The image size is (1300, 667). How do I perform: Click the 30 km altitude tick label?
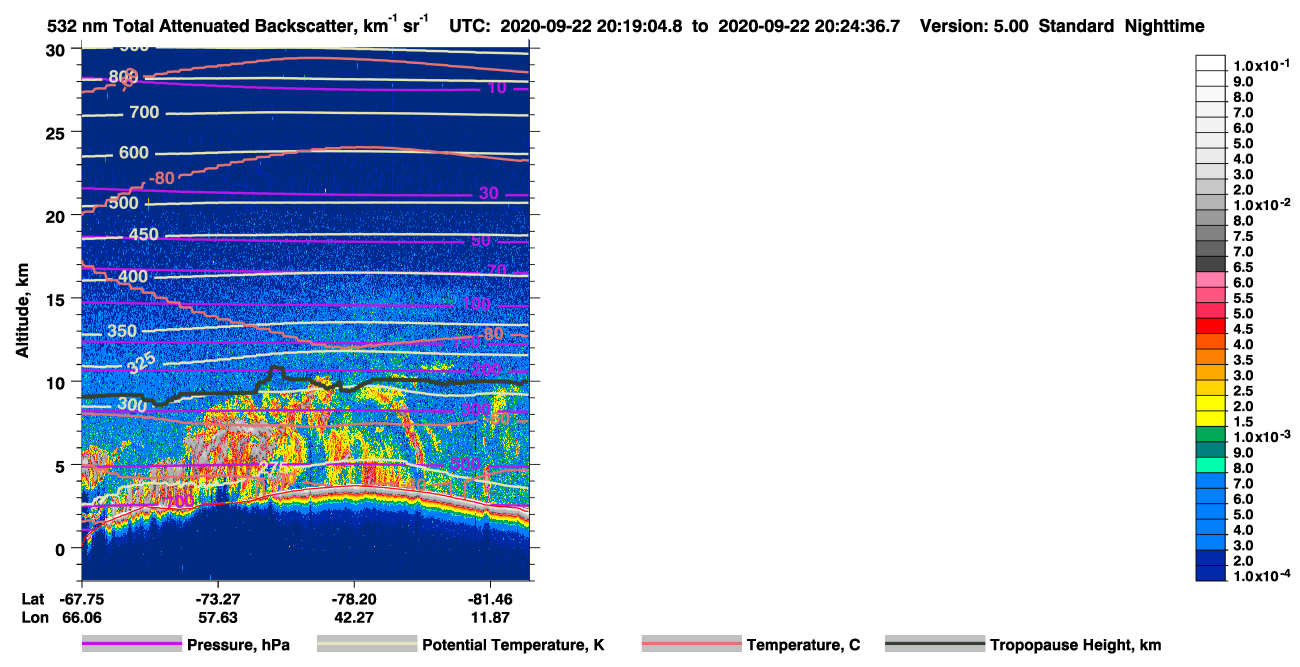coord(55,50)
